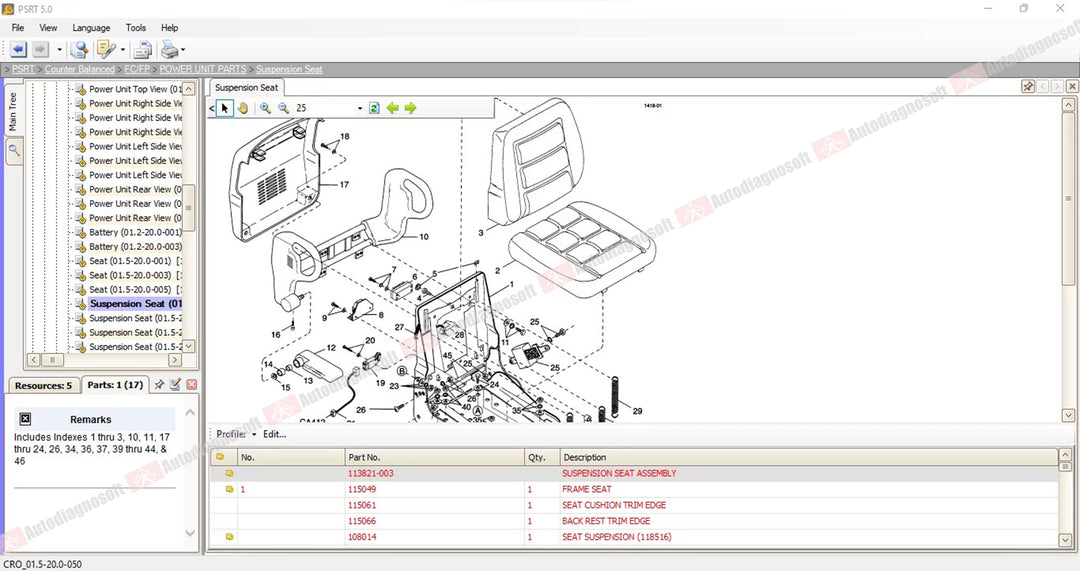Click the edit note icon beside Parts tab
1080x571 pixels.
[x=175, y=384]
